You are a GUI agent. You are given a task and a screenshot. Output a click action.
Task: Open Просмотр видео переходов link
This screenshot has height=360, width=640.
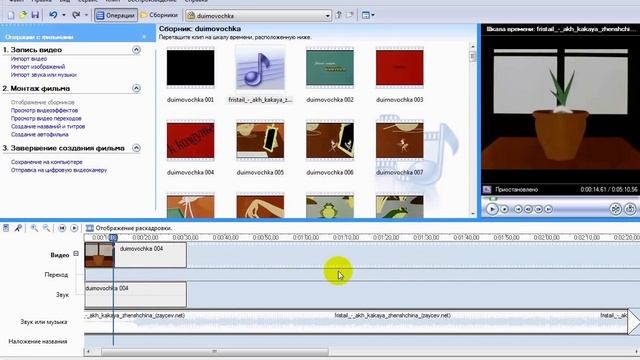click(46, 118)
